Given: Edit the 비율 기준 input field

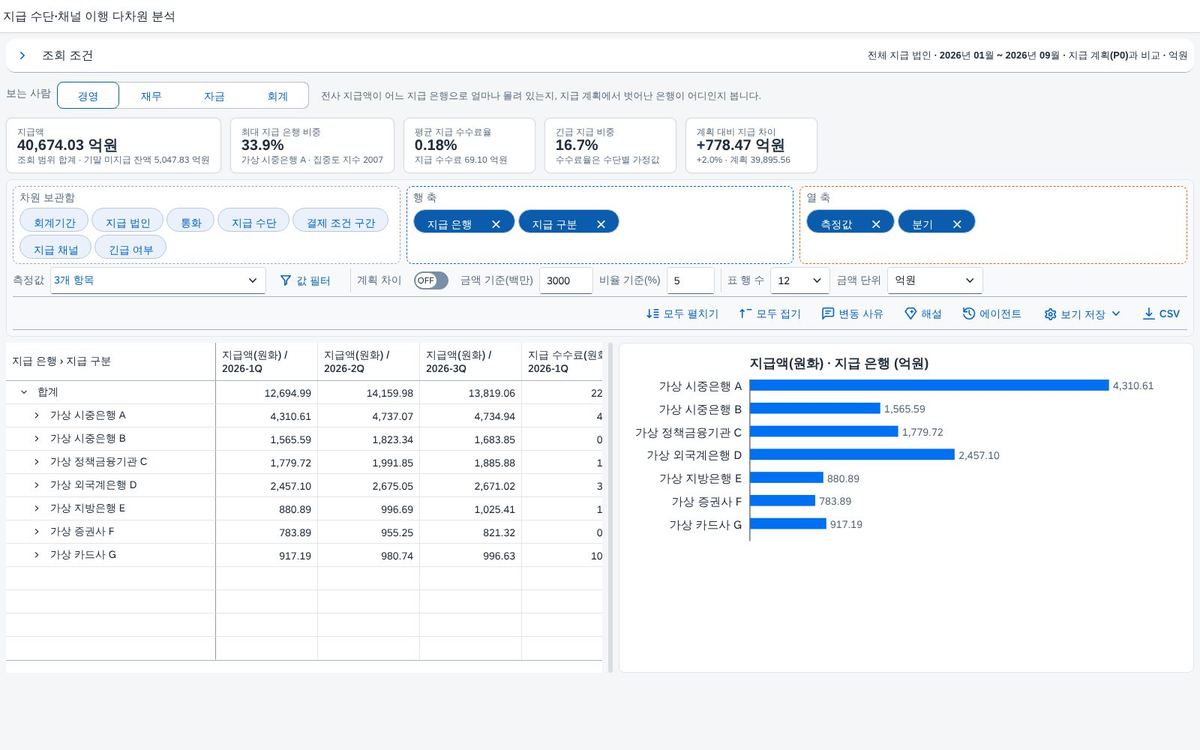Looking at the screenshot, I should [x=690, y=281].
